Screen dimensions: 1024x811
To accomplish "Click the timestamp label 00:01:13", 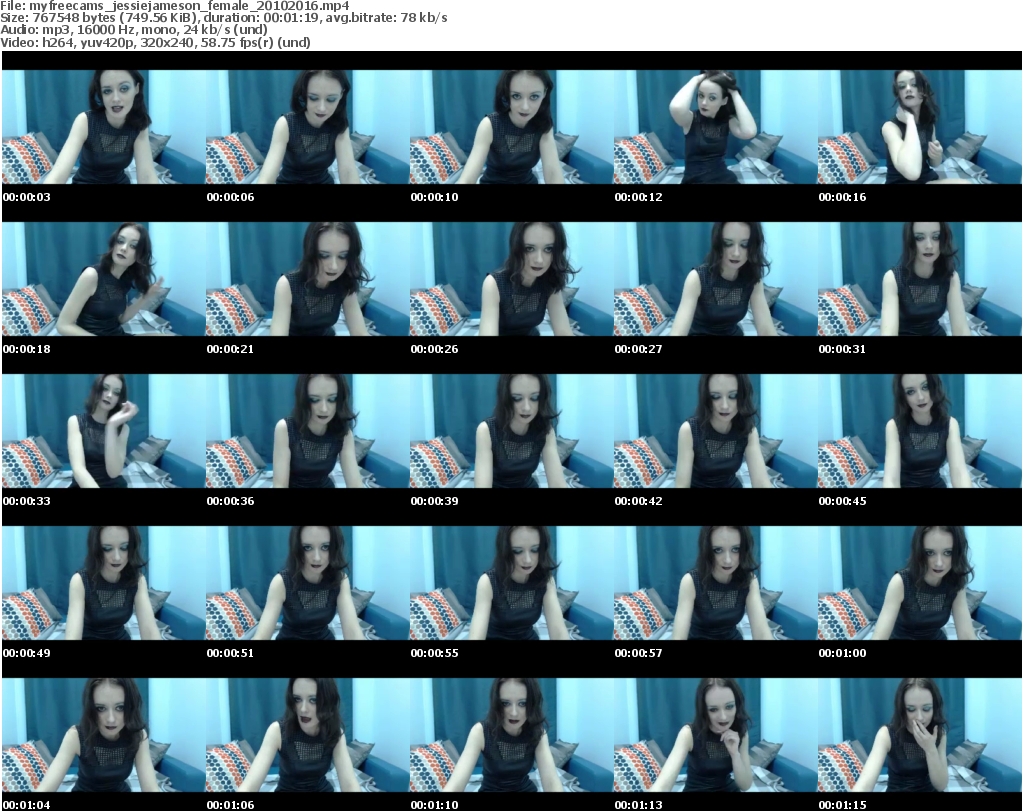I will click(638, 805).
